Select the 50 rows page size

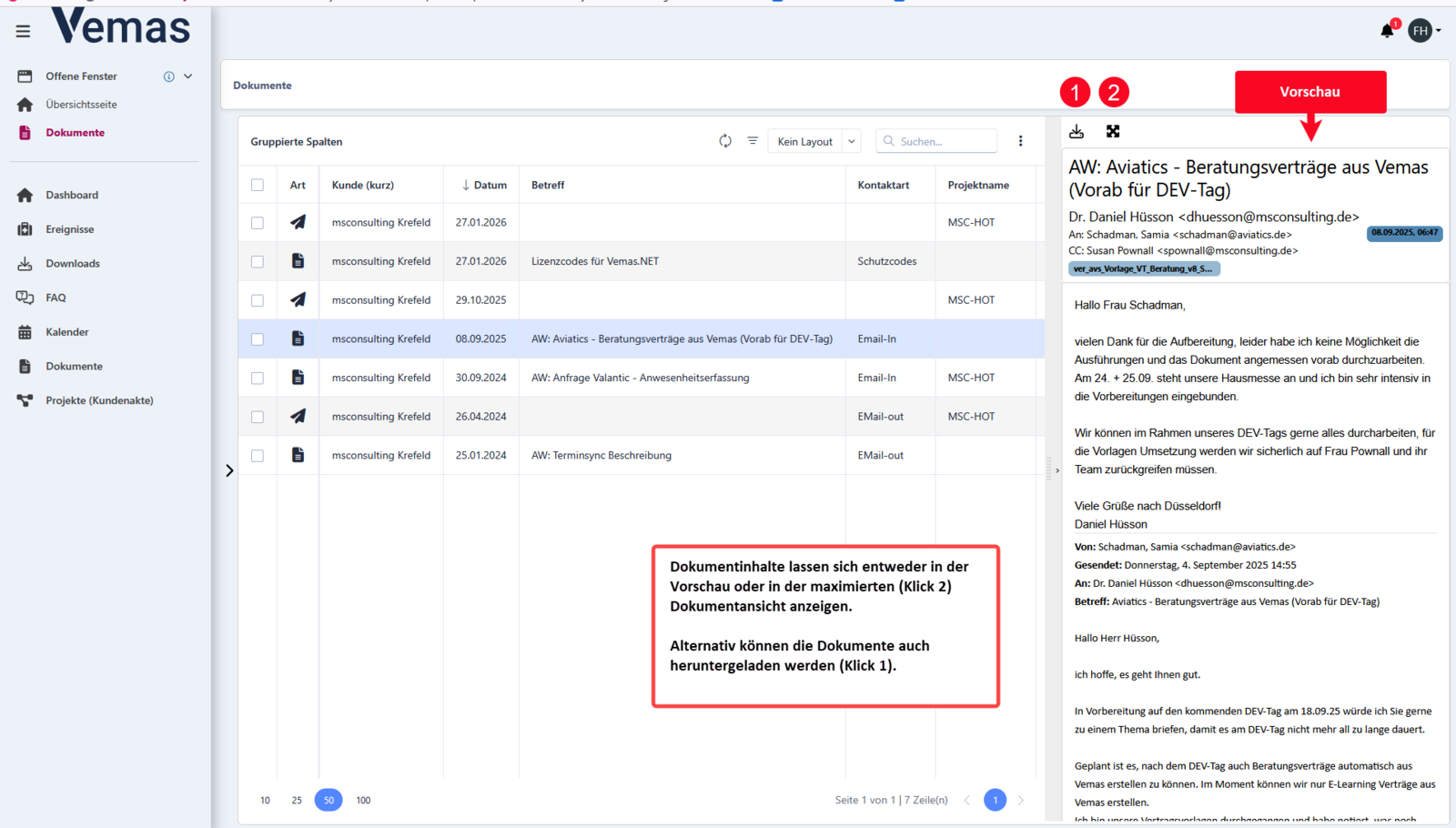coord(329,801)
